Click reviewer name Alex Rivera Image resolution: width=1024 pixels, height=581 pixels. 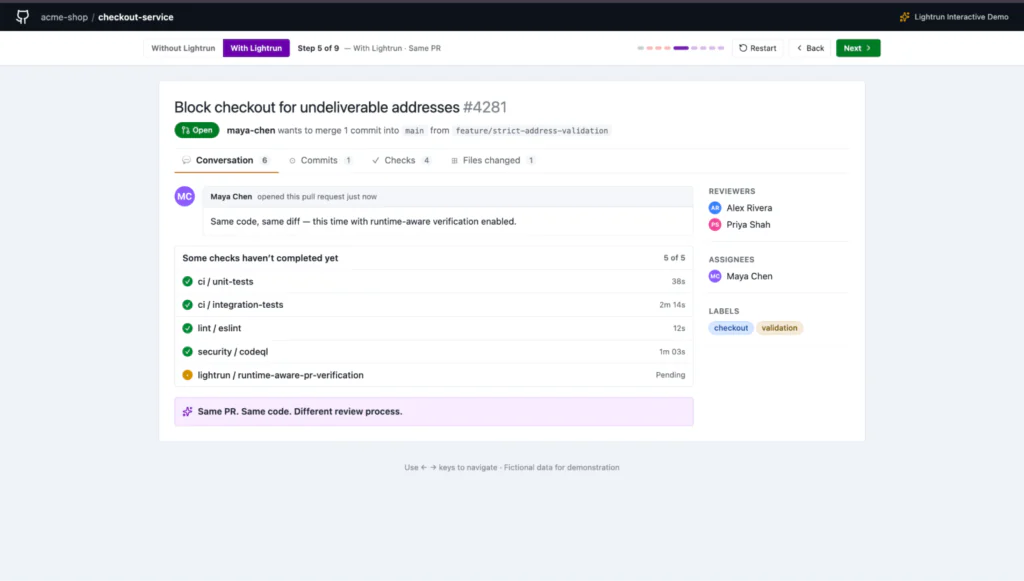pos(749,208)
